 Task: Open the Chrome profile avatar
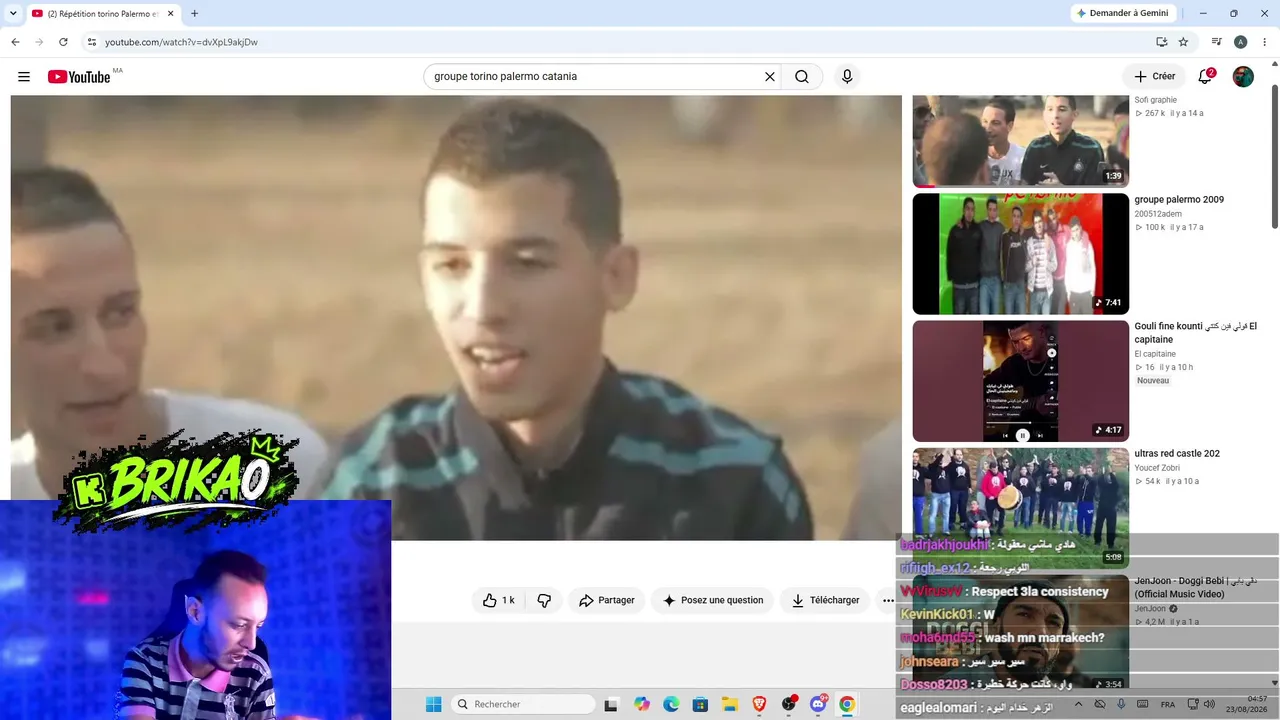1240,42
